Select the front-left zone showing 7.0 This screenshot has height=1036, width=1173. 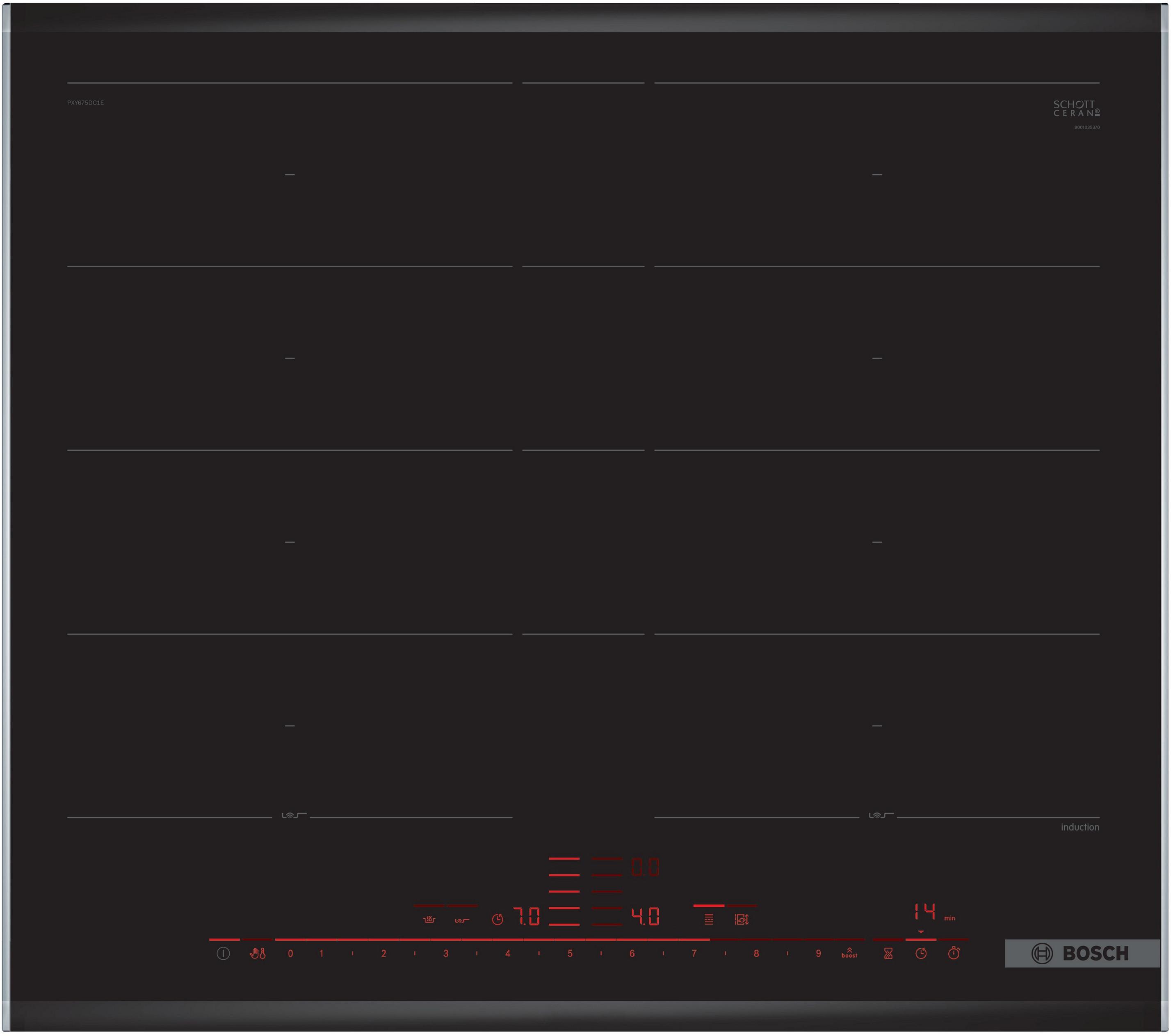(x=527, y=917)
